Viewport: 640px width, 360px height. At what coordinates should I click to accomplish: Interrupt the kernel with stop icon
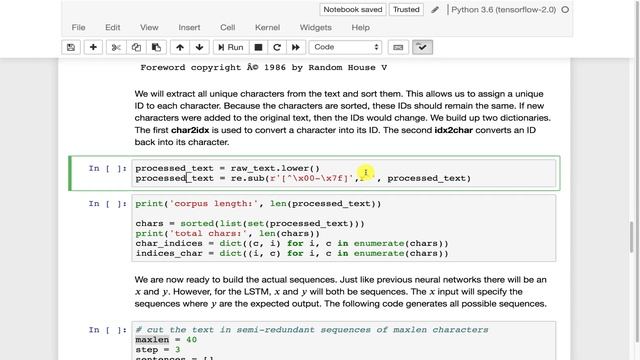coord(258,47)
